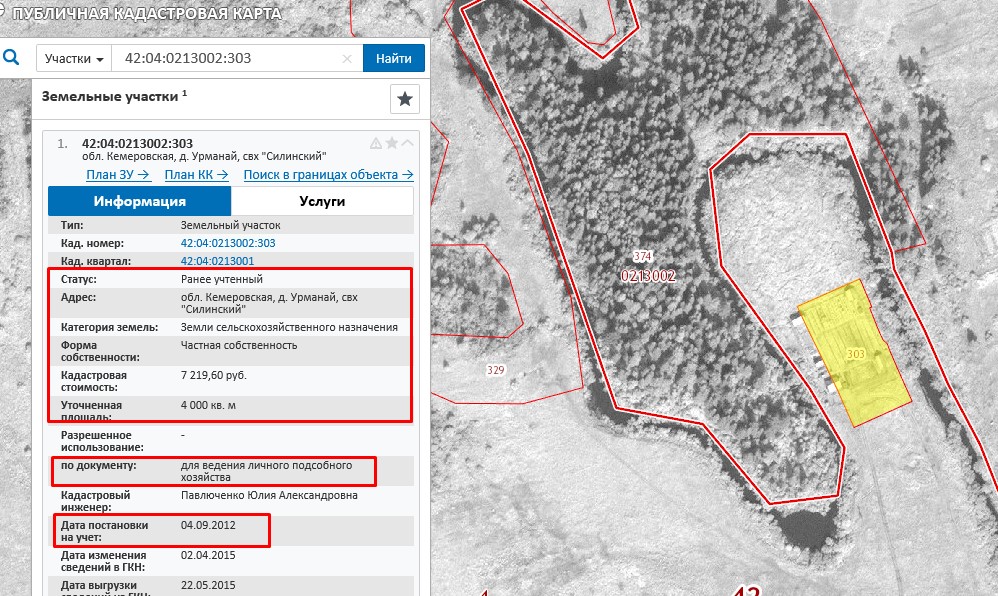The height and width of the screenshot is (596, 998).
Task: Select the yellow highlighted parcel 303
Action: point(856,353)
